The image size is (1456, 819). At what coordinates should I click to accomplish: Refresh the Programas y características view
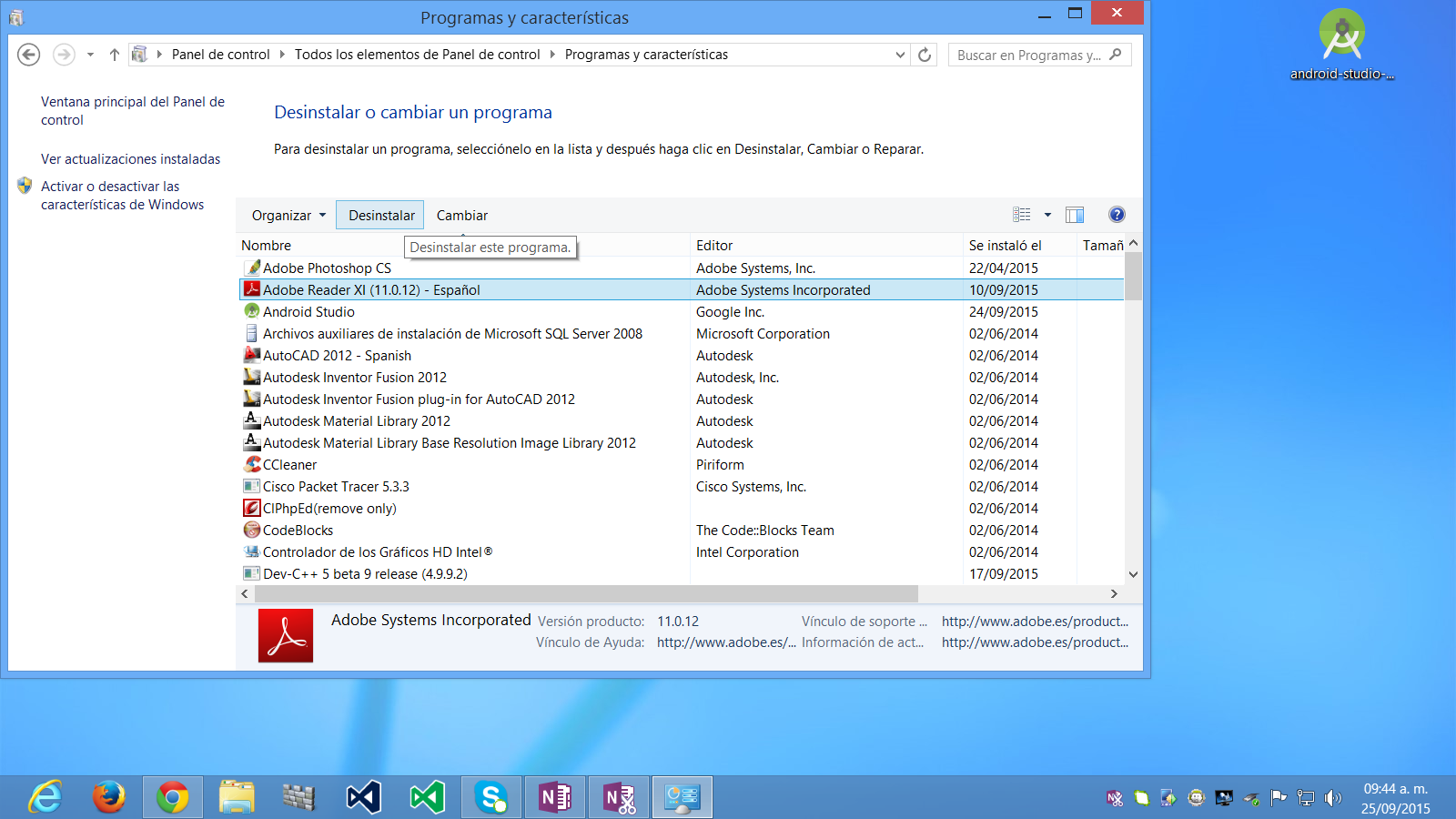click(925, 55)
